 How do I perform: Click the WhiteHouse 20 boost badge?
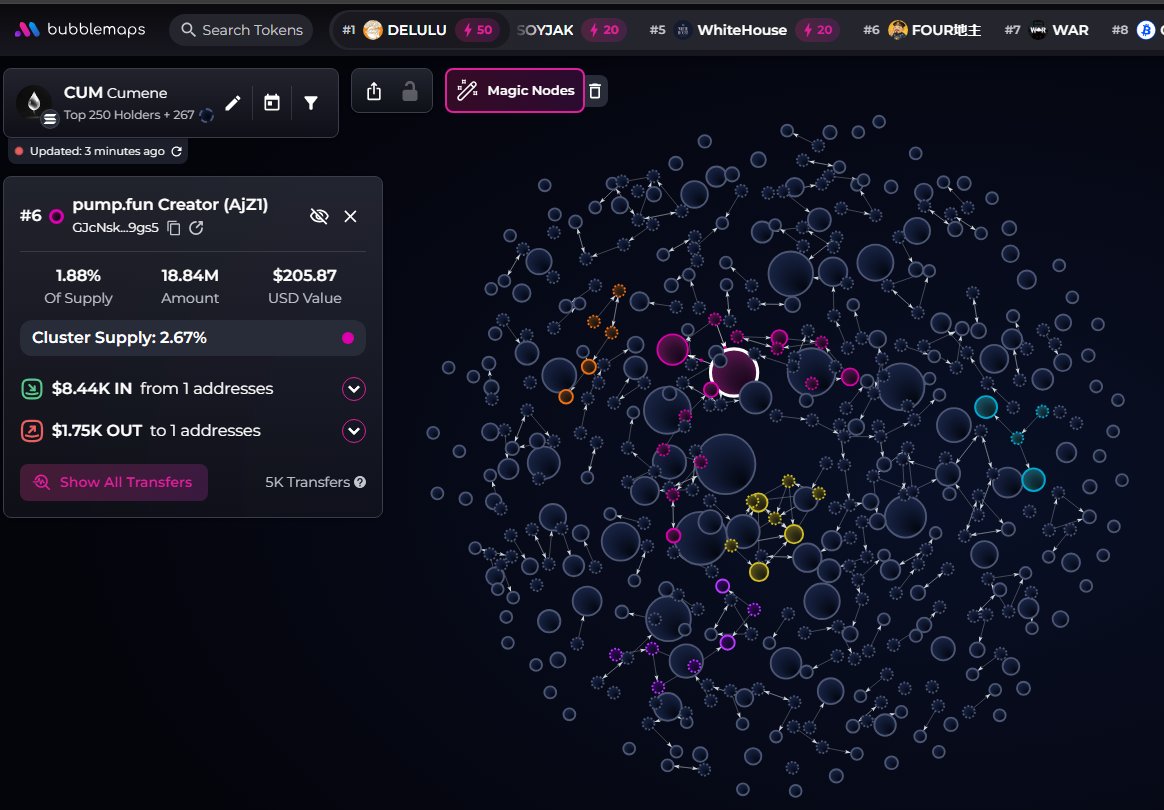pyautogui.click(x=817, y=30)
